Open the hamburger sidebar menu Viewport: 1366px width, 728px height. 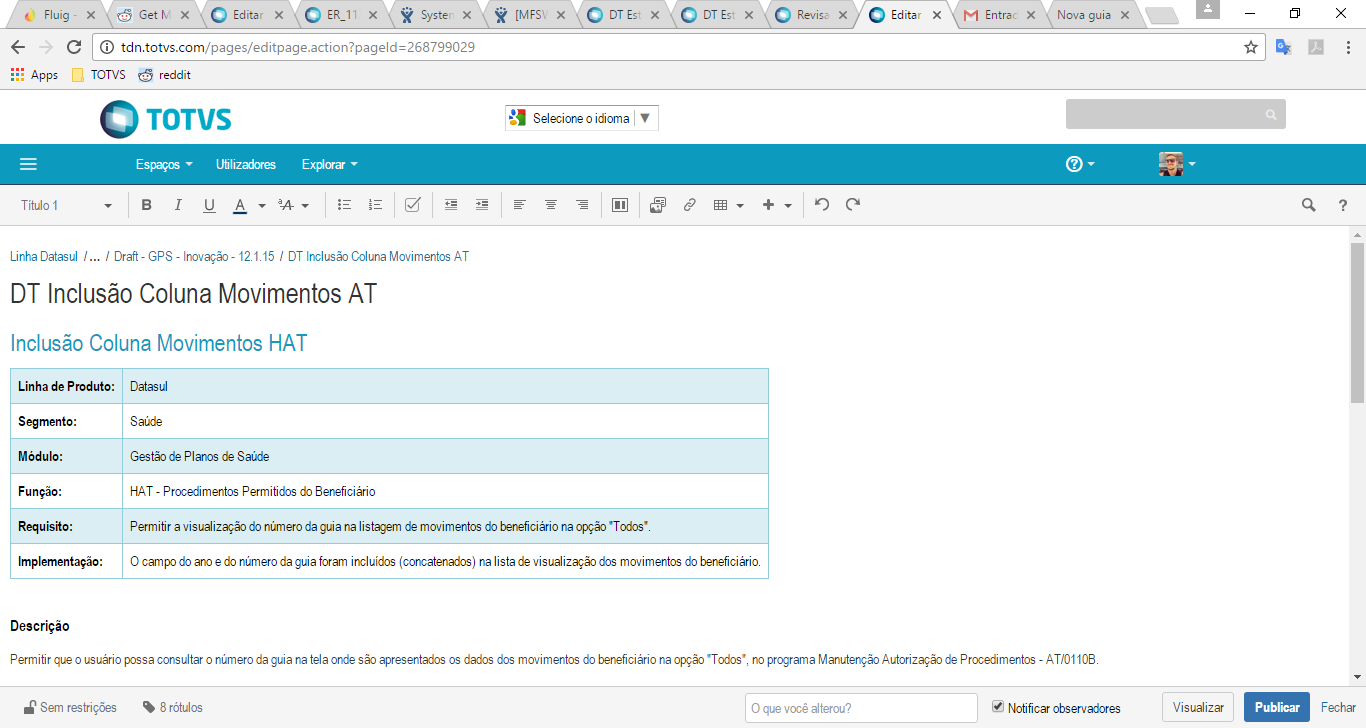click(x=28, y=164)
